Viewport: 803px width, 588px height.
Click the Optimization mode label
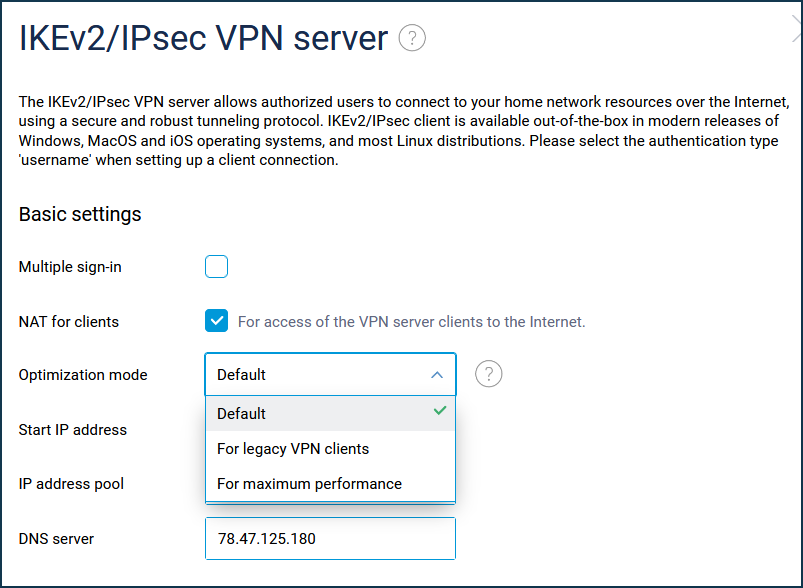[x=83, y=375]
